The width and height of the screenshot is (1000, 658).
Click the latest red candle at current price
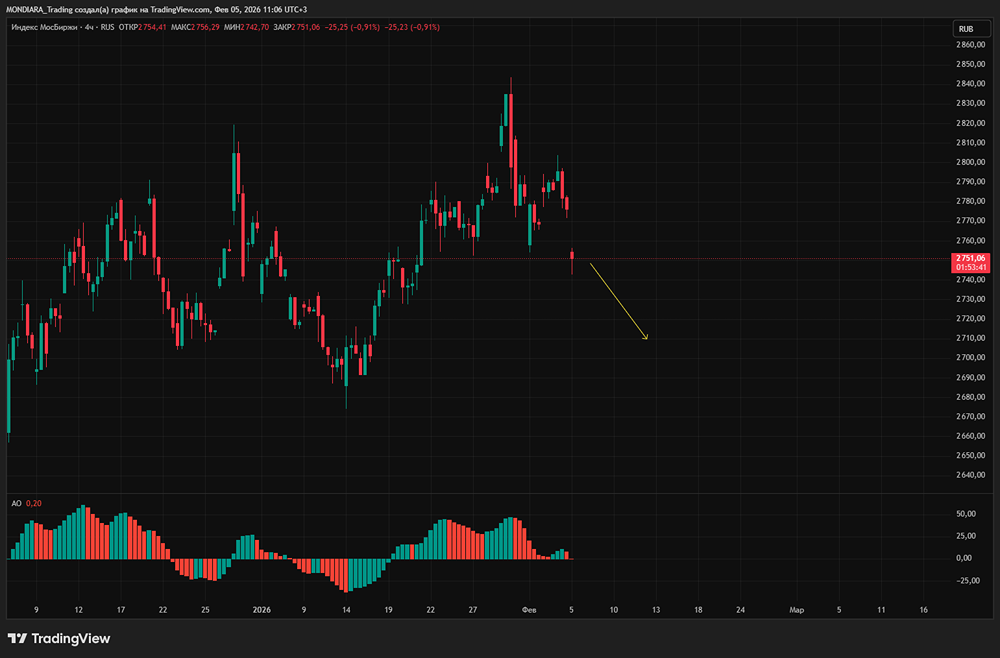pyautogui.click(x=573, y=256)
